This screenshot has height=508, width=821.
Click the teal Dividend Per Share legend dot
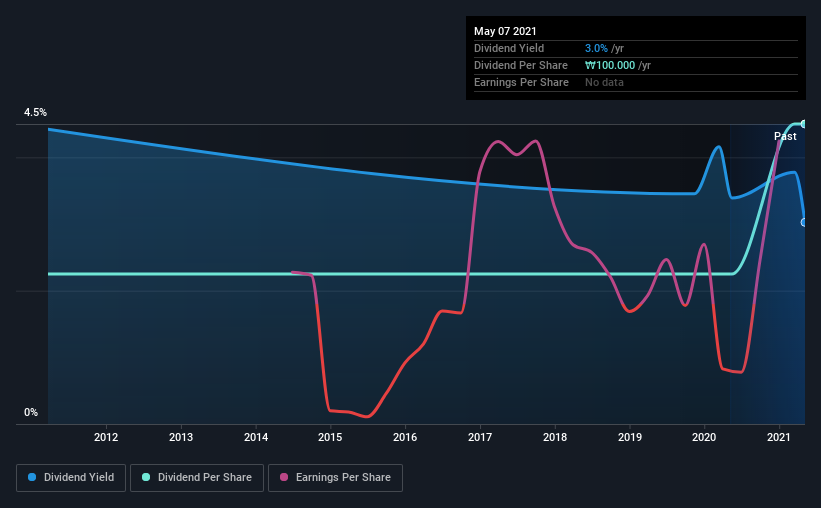click(146, 477)
